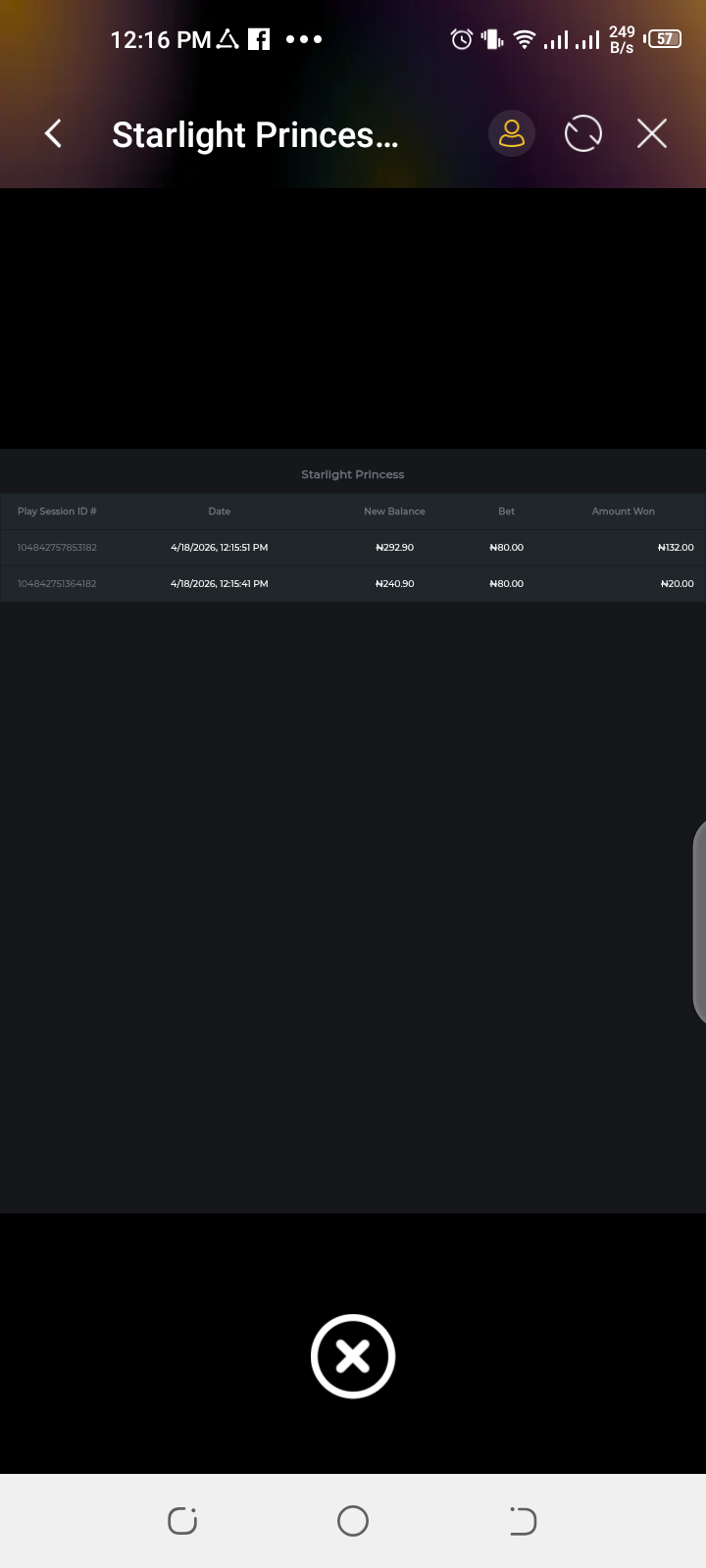
Task: Select new balance ₦240.90
Action: click(394, 584)
